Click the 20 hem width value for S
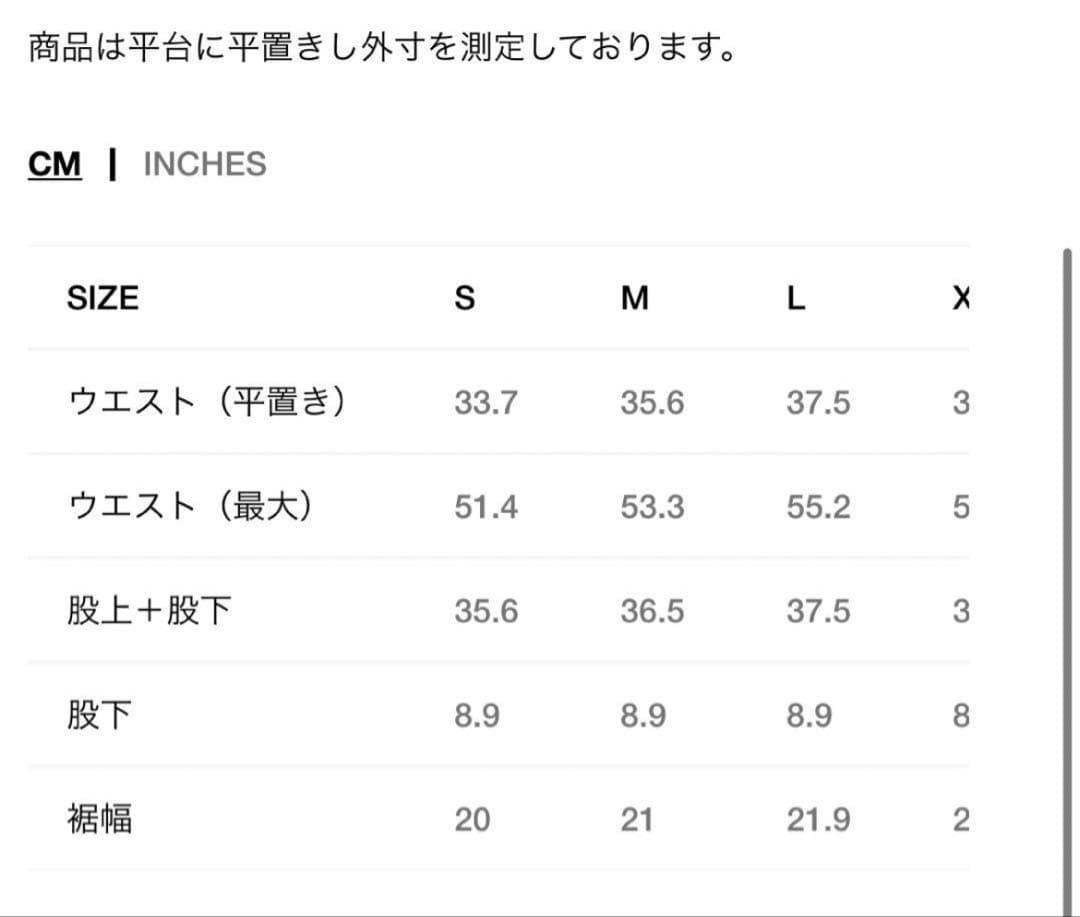1080x917 pixels. click(x=472, y=820)
